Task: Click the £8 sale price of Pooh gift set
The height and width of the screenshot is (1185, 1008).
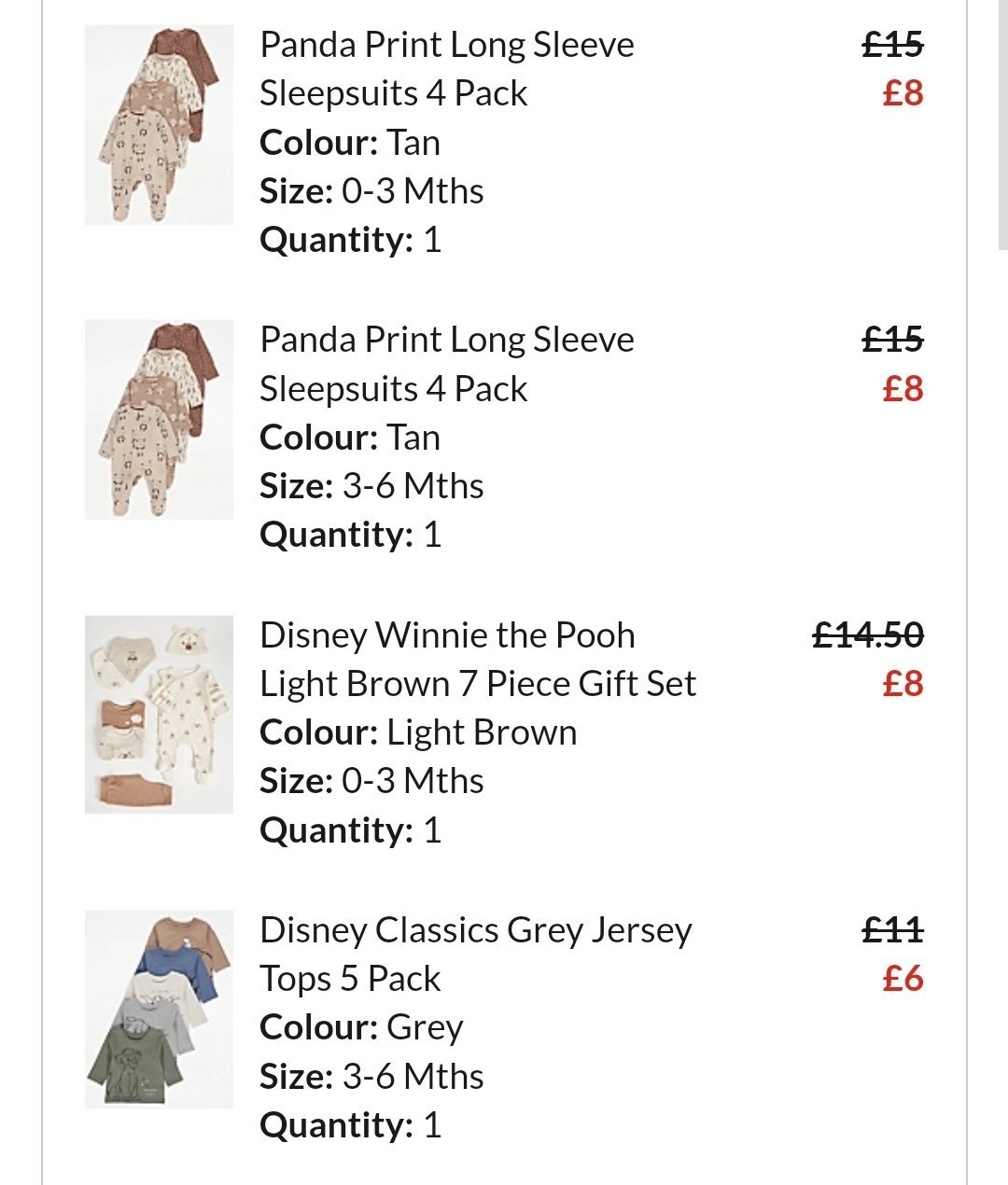Action: click(x=903, y=684)
